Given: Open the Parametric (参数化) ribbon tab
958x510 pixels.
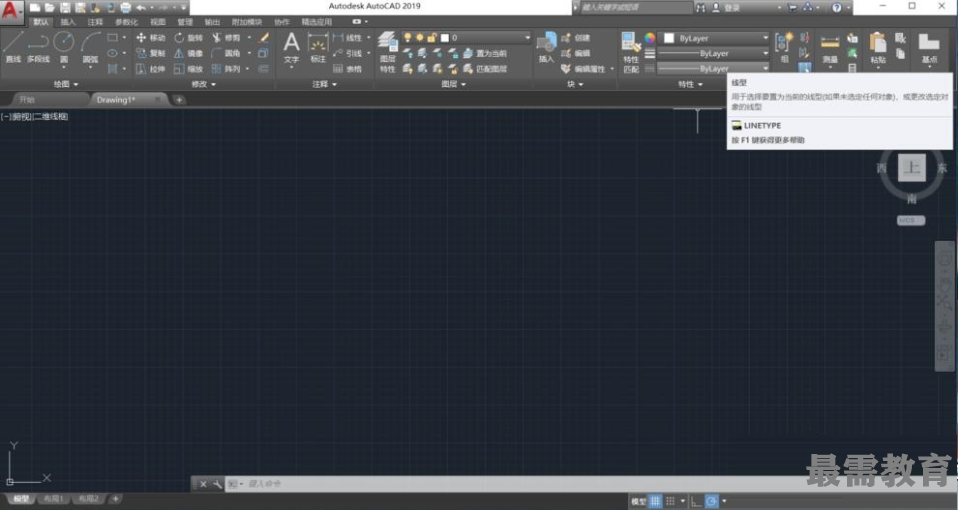Looking at the screenshot, I should point(126,22).
